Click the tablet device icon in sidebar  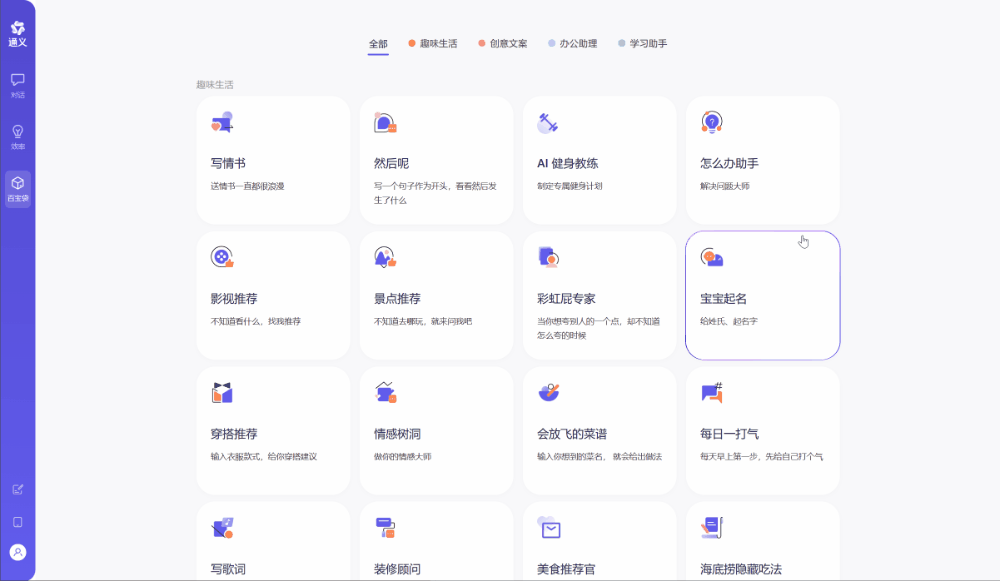pyautogui.click(x=17, y=522)
